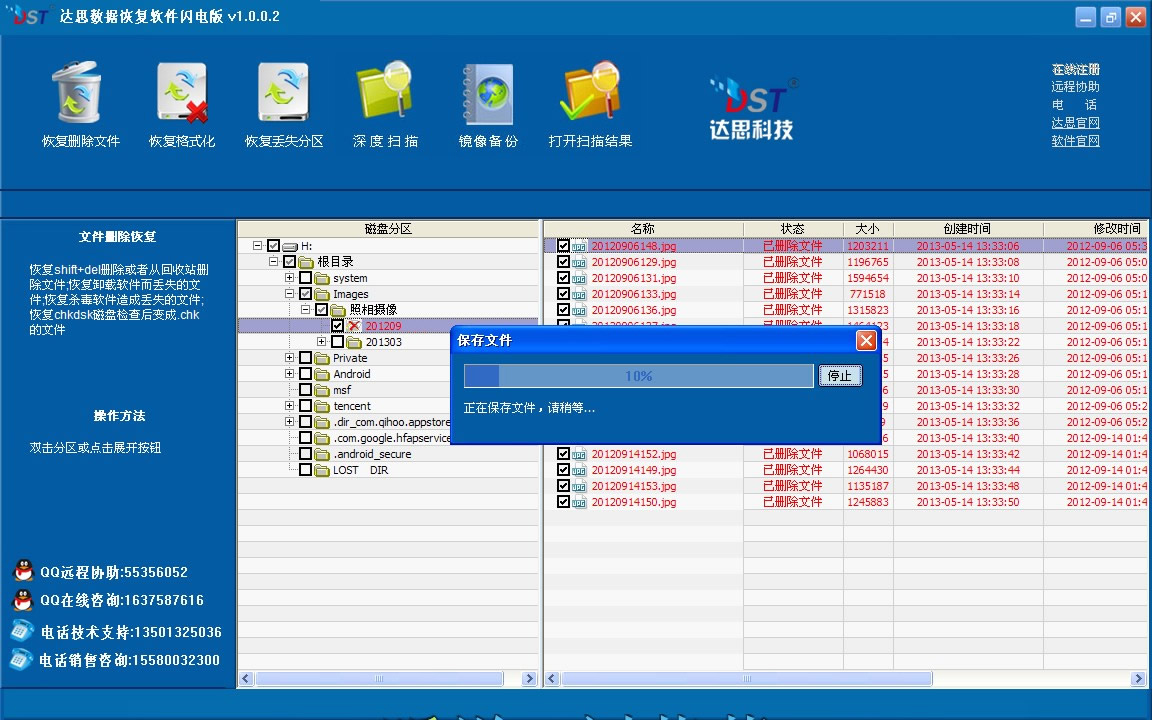Click the file list horizontal scrollbar

pos(745,678)
